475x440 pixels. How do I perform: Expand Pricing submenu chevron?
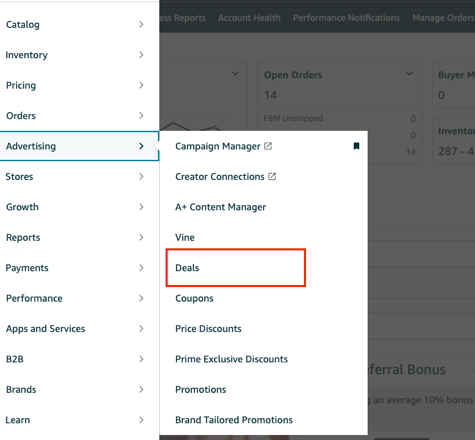coord(141,85)
